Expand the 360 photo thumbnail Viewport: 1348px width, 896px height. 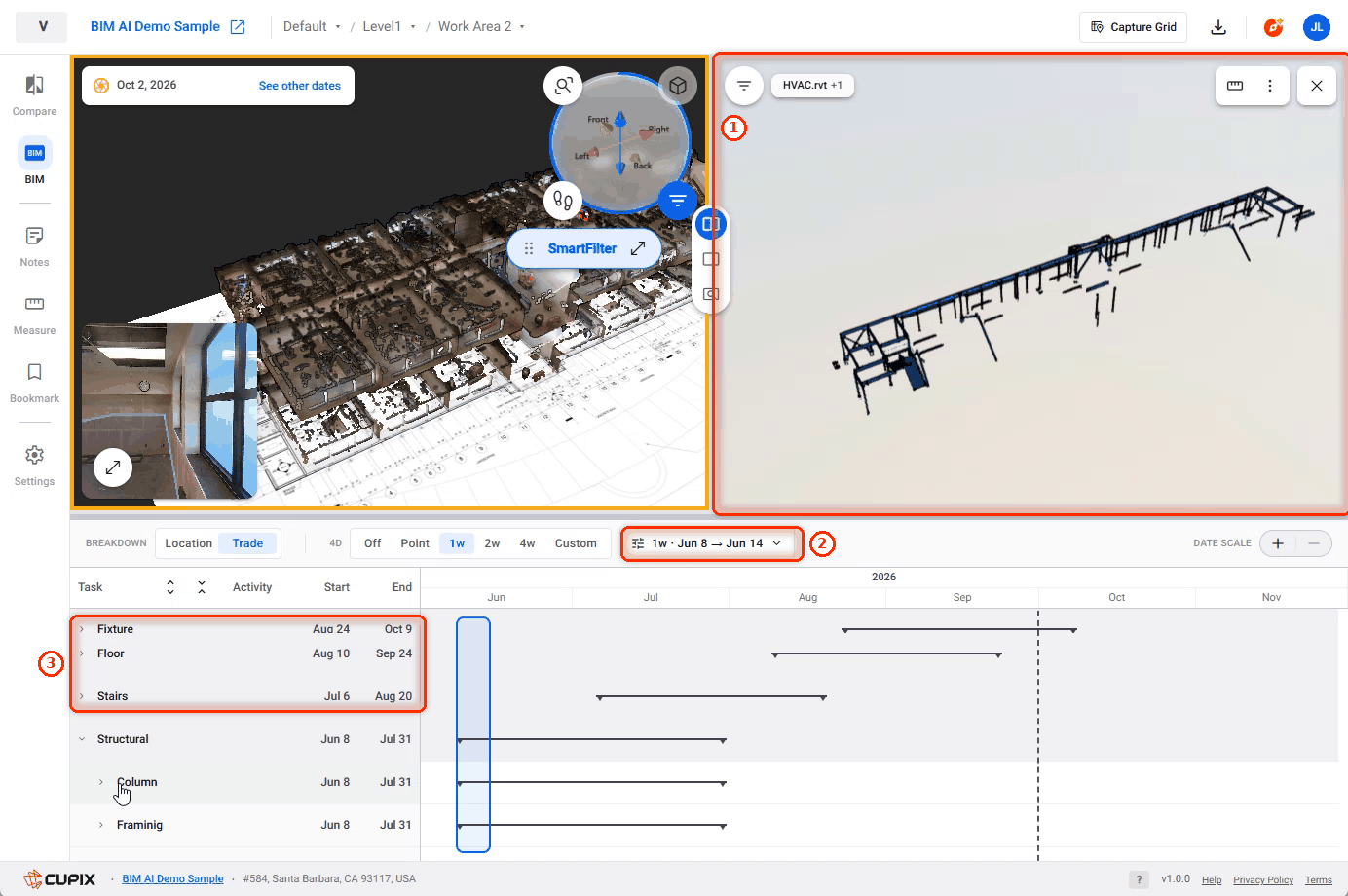[113, 467]
